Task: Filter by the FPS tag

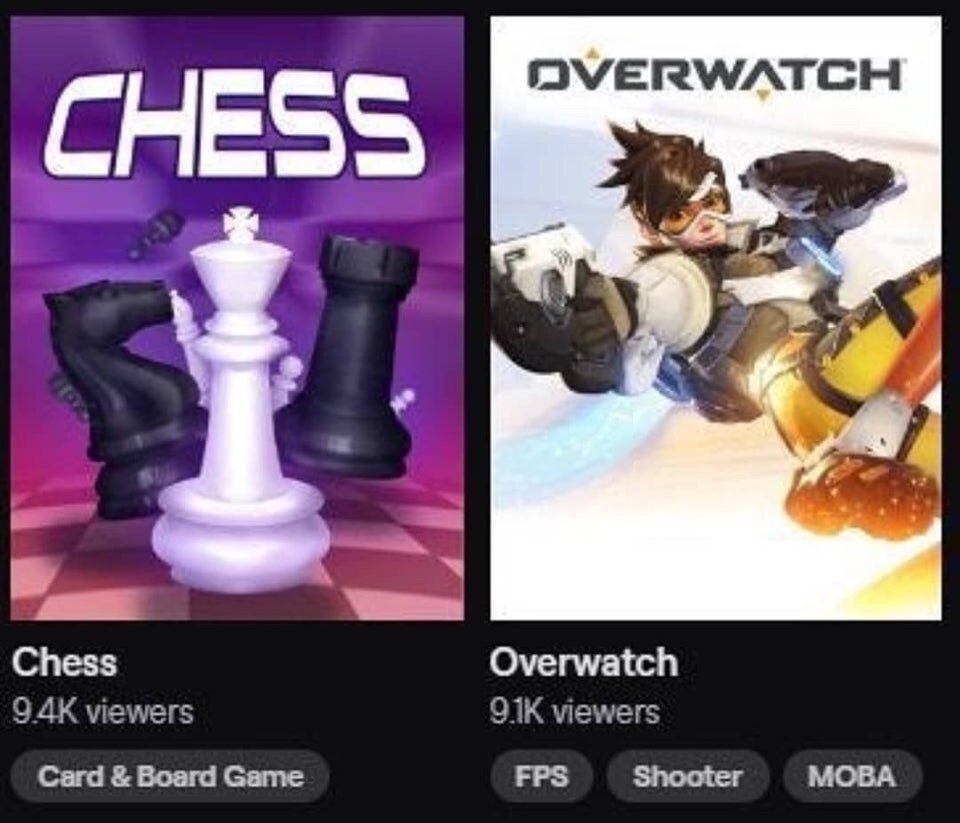Action: click(x=541, y=776)
